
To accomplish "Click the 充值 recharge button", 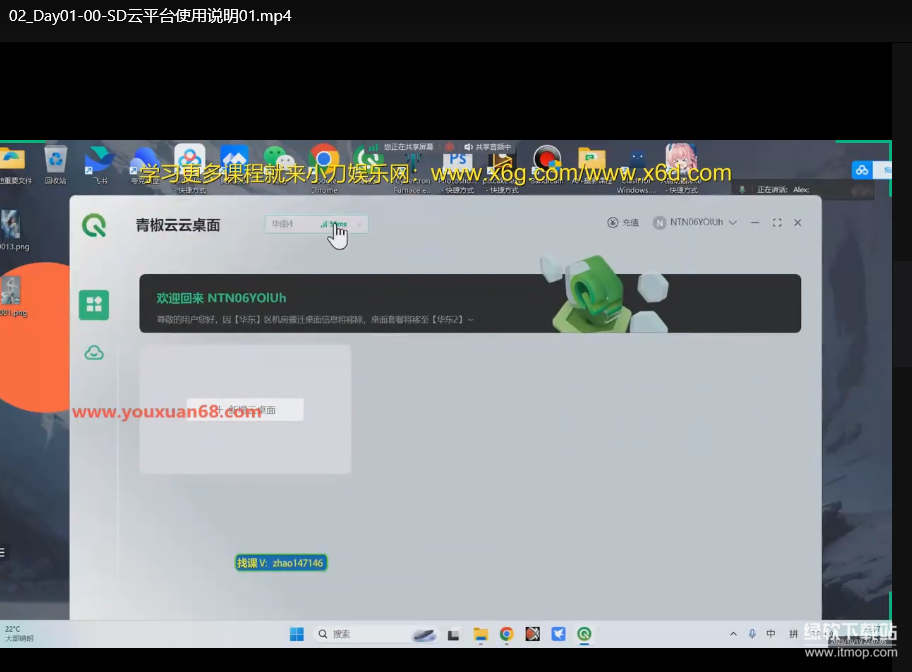I will coord(623,222).
